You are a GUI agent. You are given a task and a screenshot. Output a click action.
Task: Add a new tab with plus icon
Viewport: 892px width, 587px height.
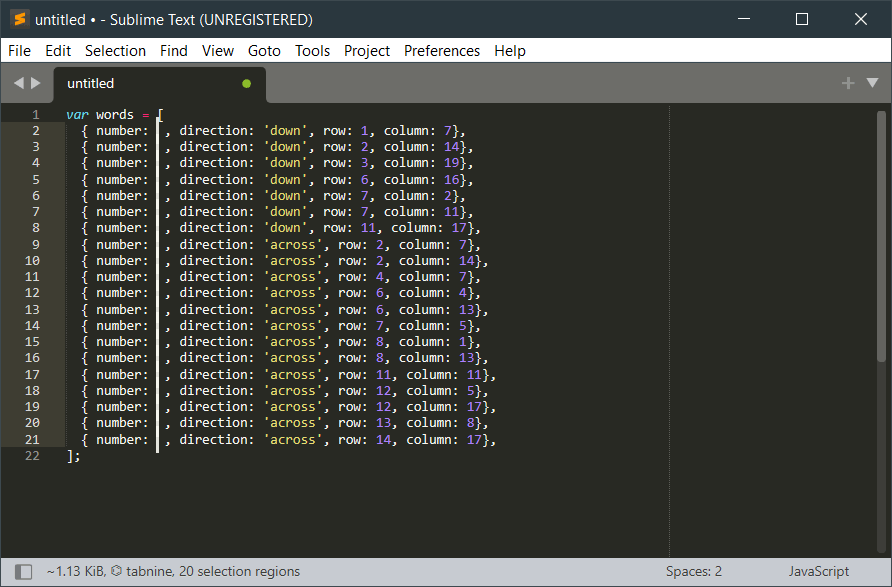click(848, 83)
